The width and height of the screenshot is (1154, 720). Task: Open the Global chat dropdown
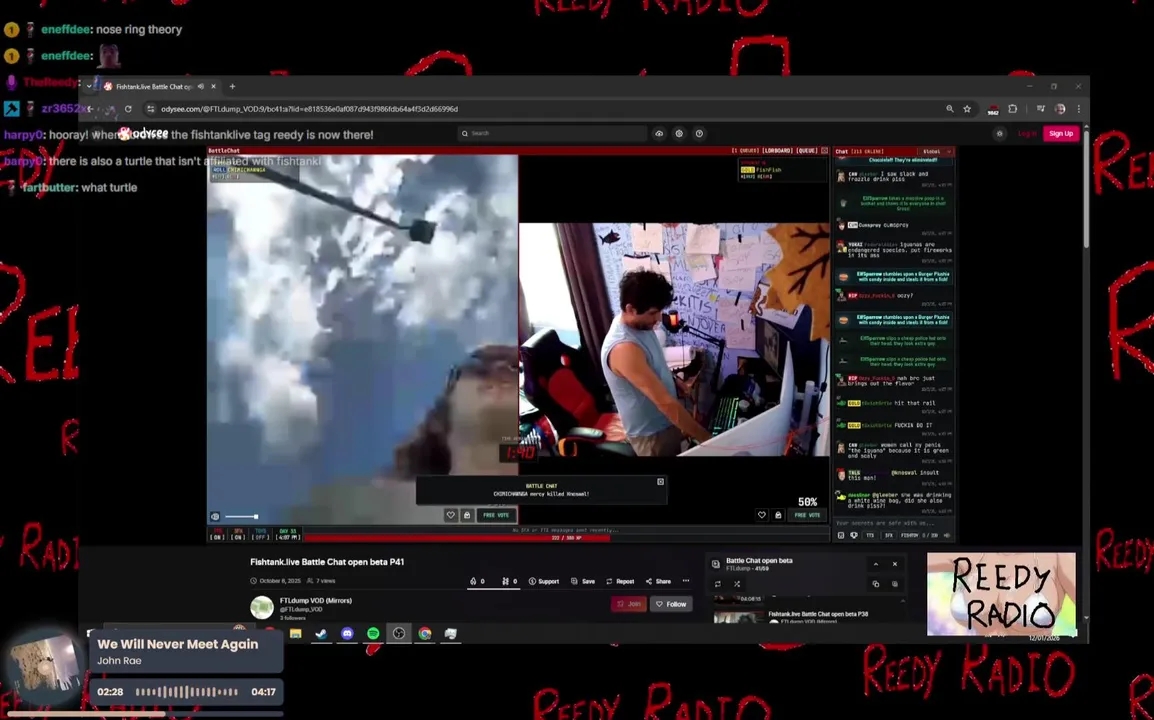(936, 152)
